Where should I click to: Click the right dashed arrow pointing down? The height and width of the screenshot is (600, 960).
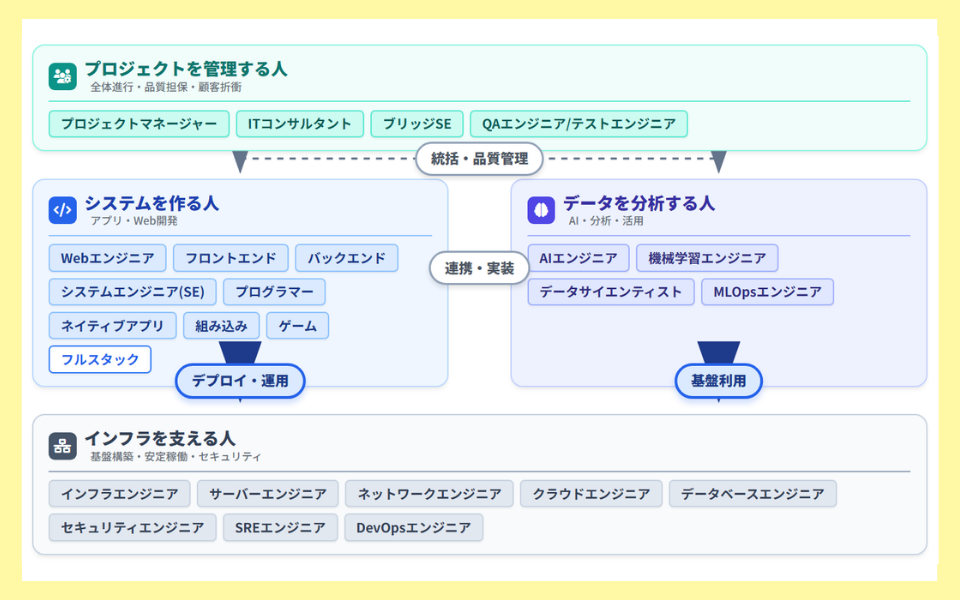(x=718, y=161)
